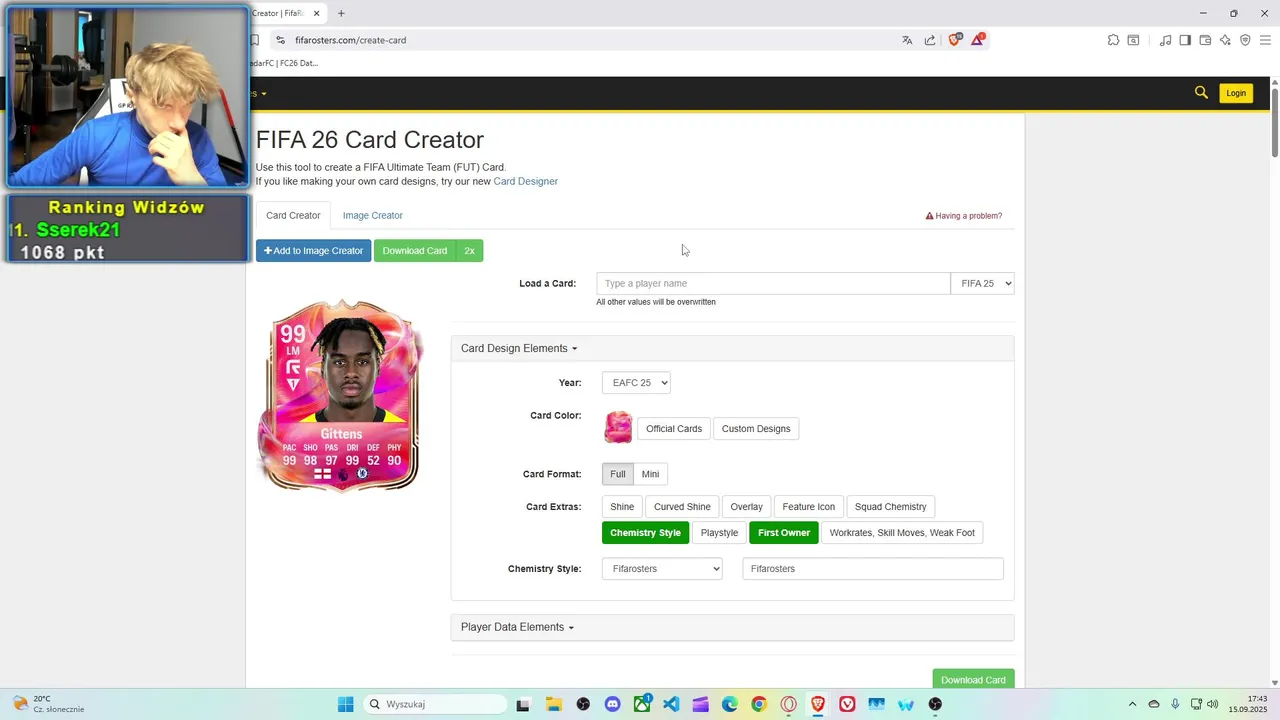Click the volume speaker tray icon

(x=1212, y=704)
